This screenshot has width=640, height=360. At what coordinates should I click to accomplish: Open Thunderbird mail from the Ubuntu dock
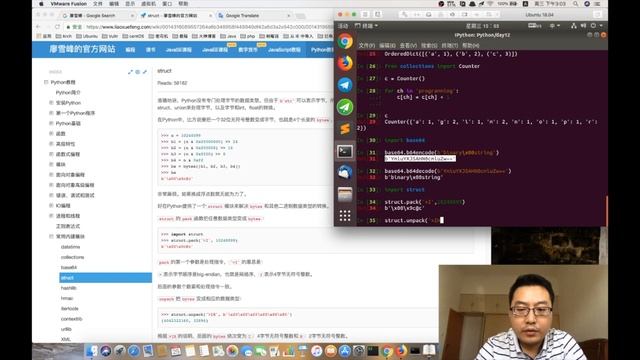pos(345,173)
